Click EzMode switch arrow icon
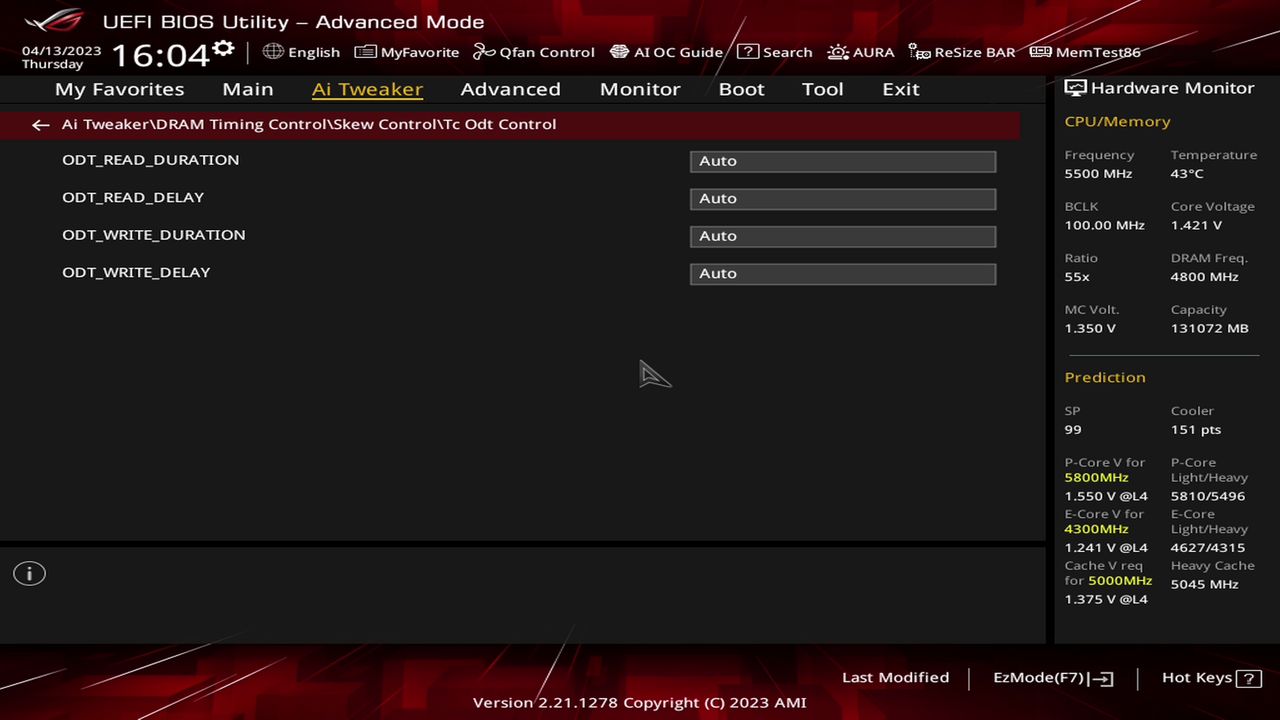 (1102, 679)
